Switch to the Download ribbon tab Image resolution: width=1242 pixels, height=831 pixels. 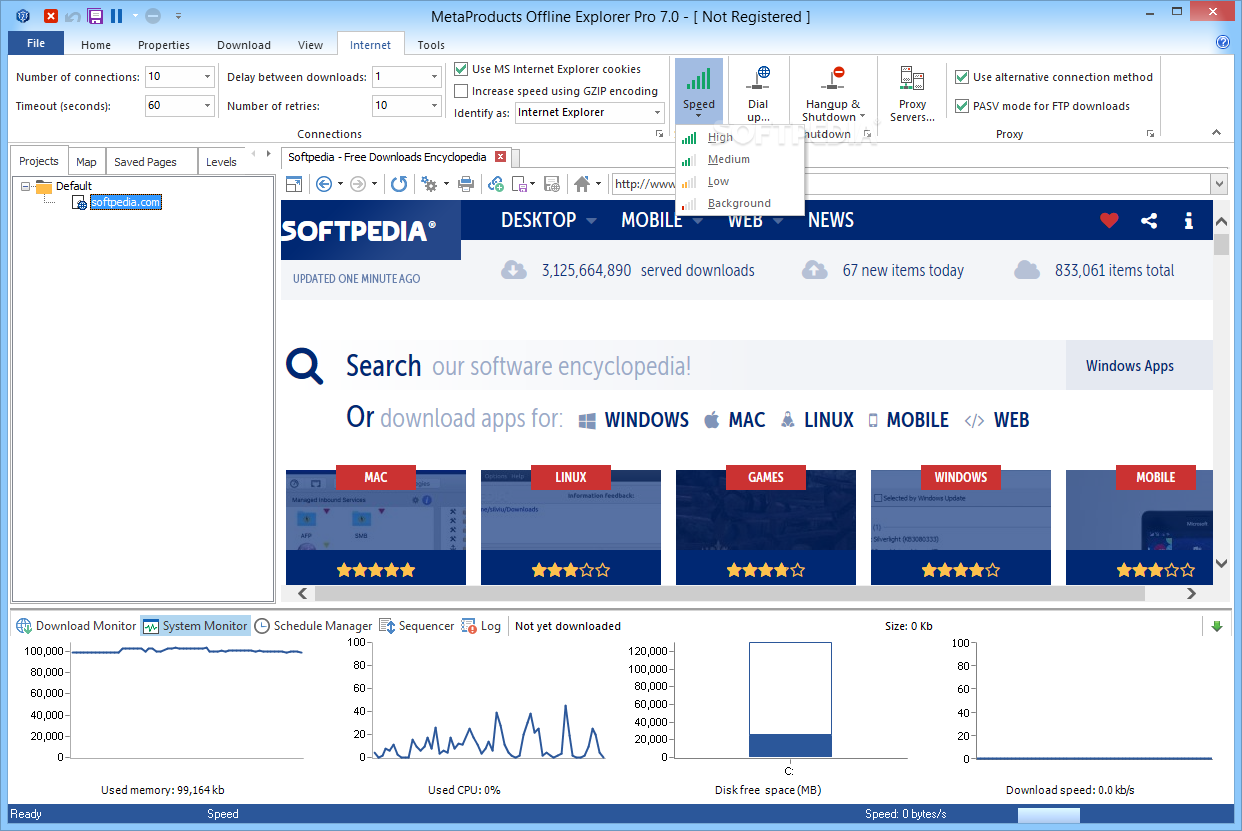(244, 45)
